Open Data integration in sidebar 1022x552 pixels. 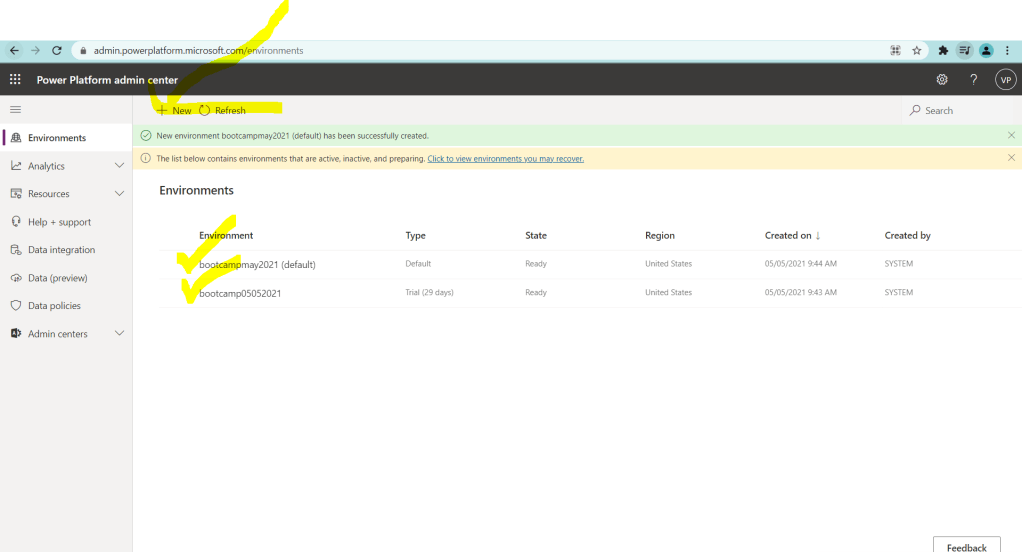click(x=66, y=250)
